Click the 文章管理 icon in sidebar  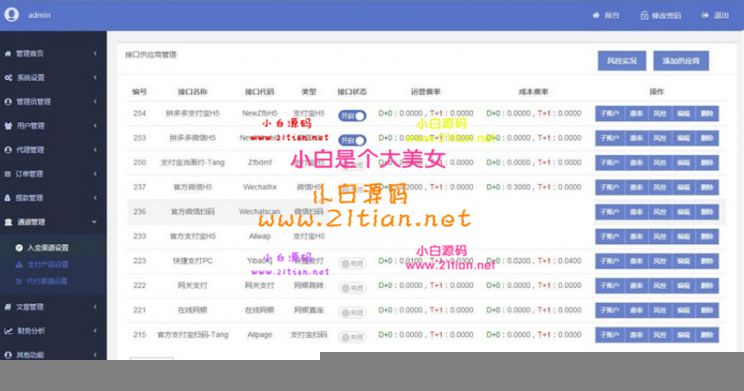[8, 307]
